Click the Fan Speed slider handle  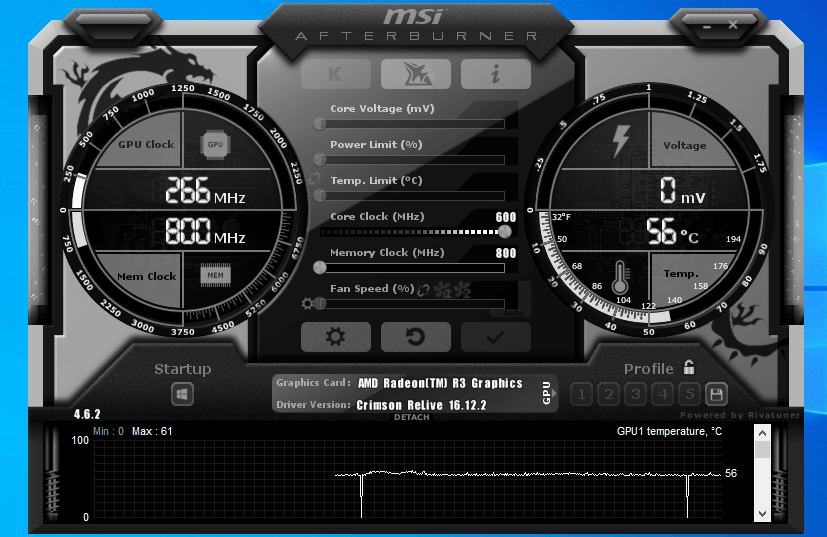(320, 304)
